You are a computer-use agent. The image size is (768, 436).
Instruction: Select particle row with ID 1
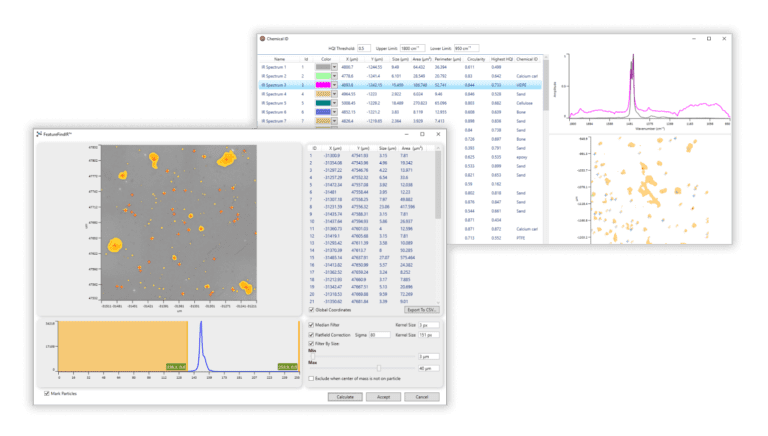pos(371,156)
